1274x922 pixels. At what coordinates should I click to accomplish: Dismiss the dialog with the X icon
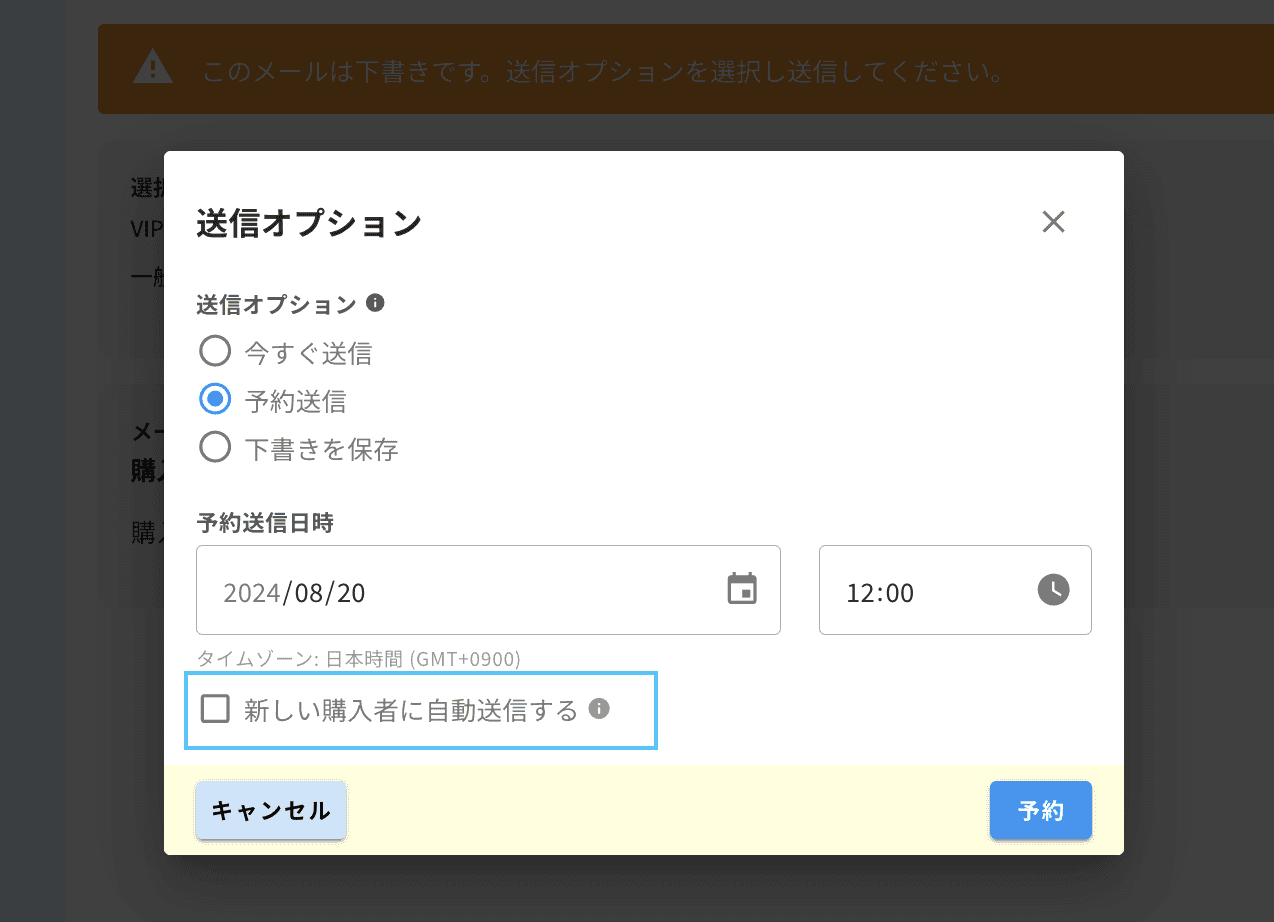click(1053, 222)
